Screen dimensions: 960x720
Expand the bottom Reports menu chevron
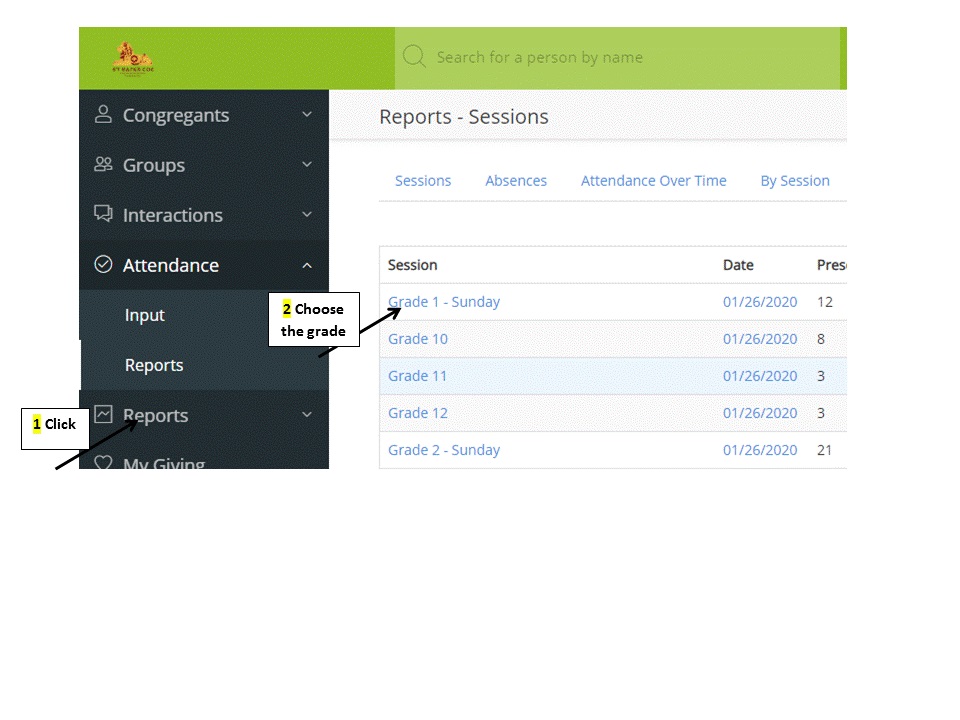tap(307, 414)
